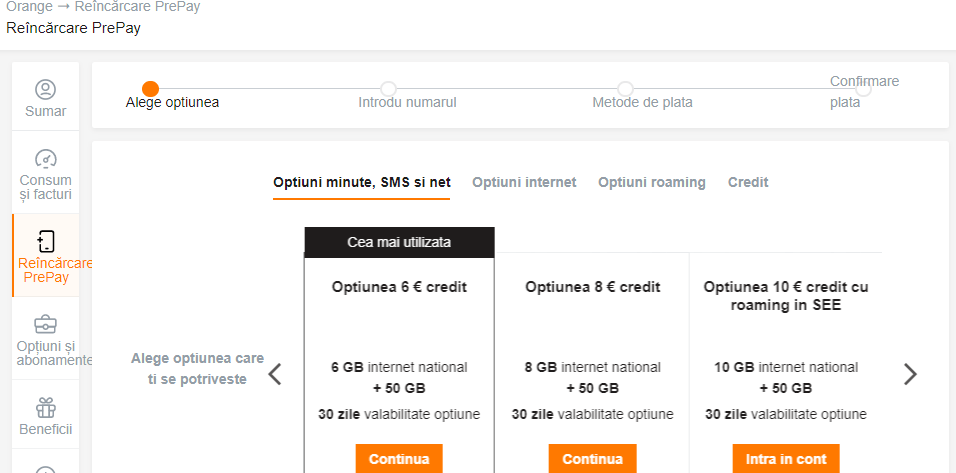Show previous options with left chevron
The height and width of the screenshot is (473, 956).
[275, 374]
